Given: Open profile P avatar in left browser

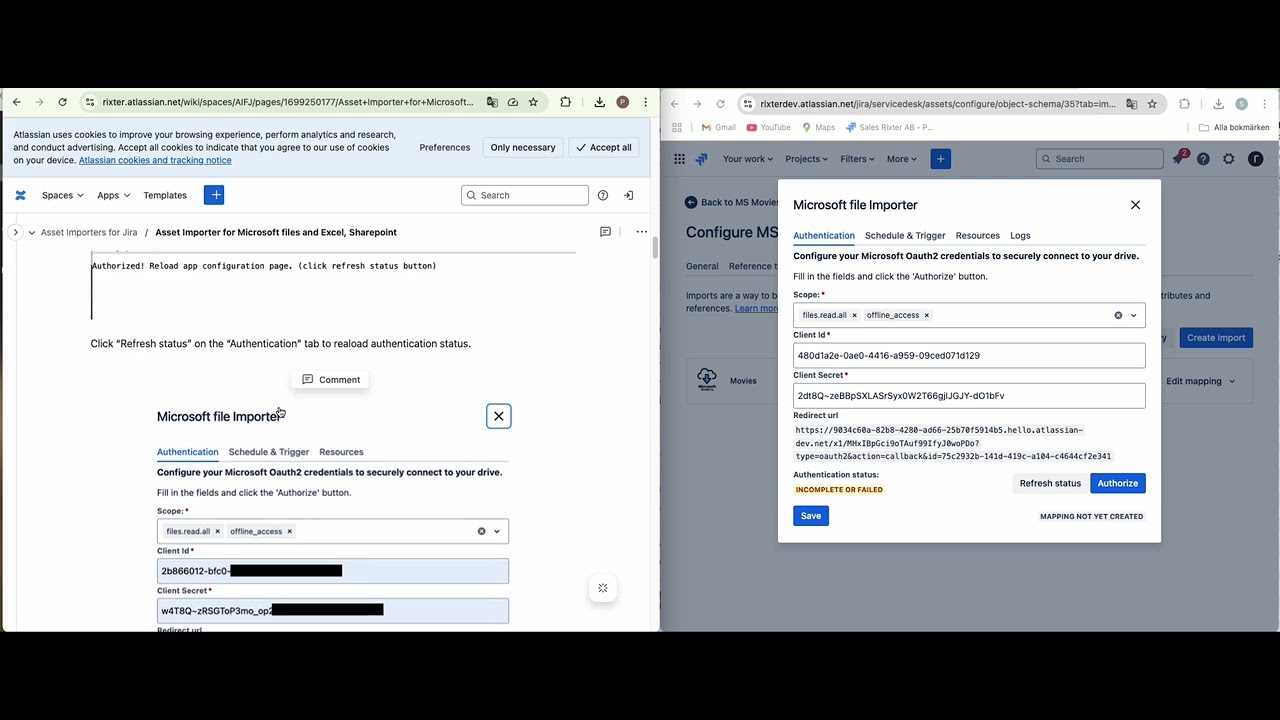Looking at the screenshot, I should point(622,102).
